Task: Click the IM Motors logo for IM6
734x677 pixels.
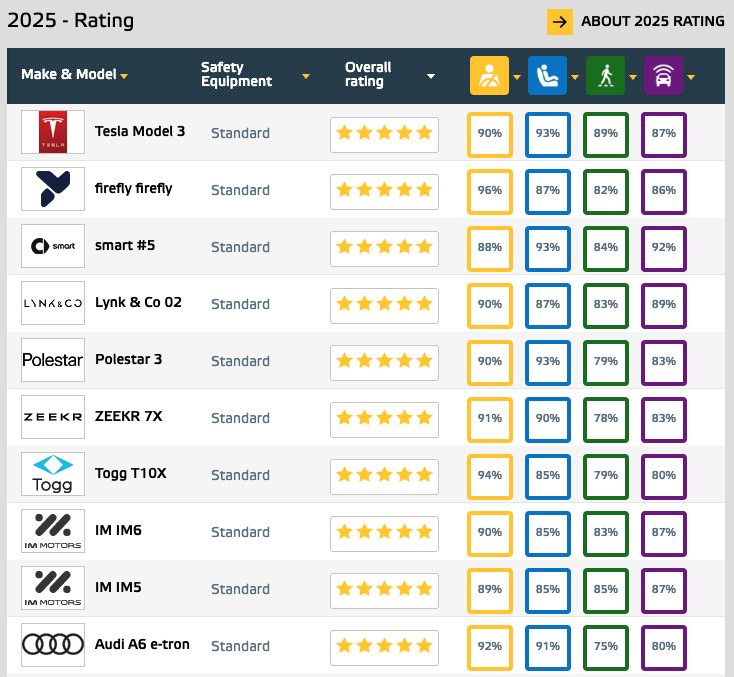Action: (53, 531)
